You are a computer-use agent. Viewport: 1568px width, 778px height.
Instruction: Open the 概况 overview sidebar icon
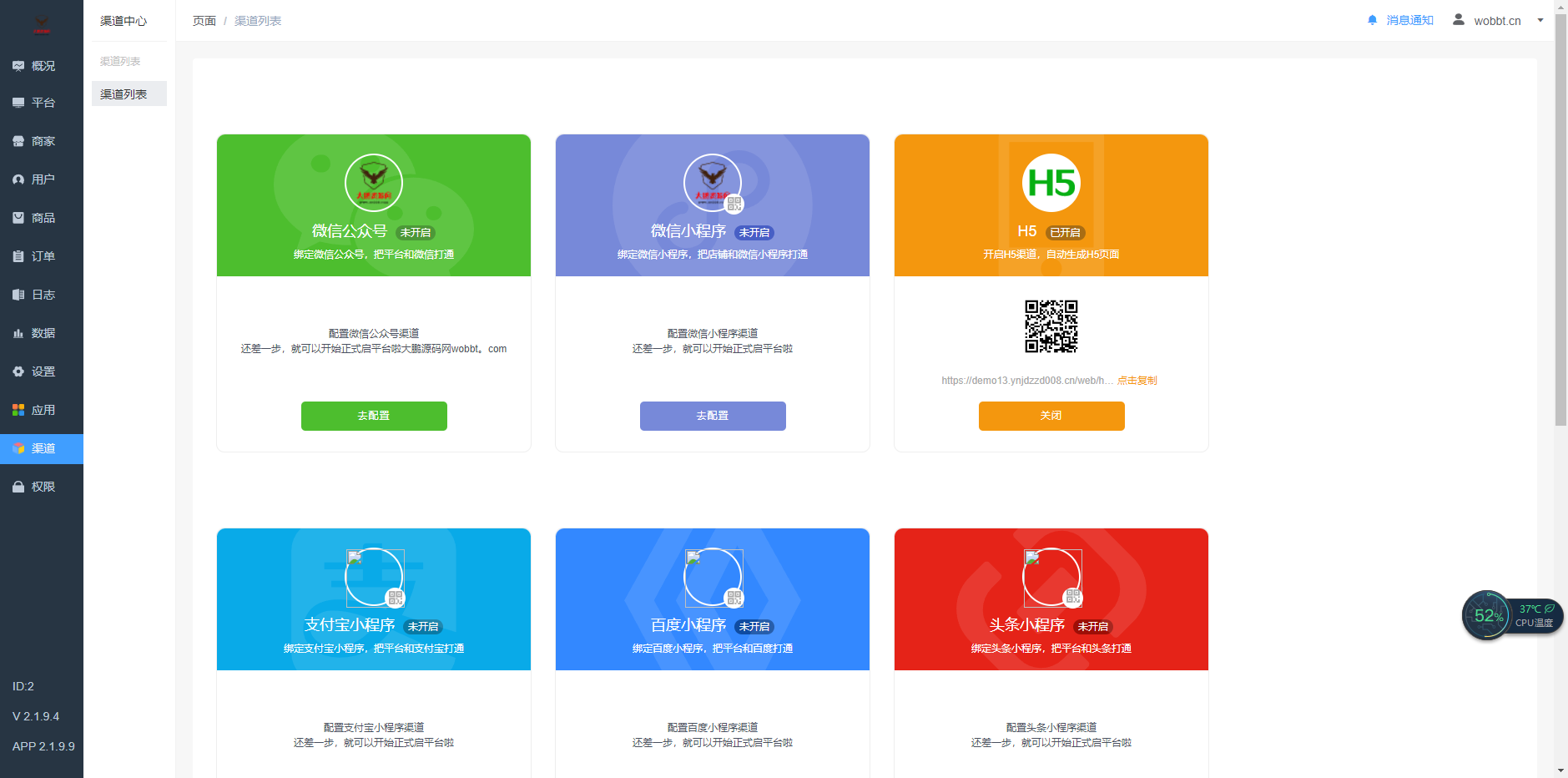click(x=18, y=65)
